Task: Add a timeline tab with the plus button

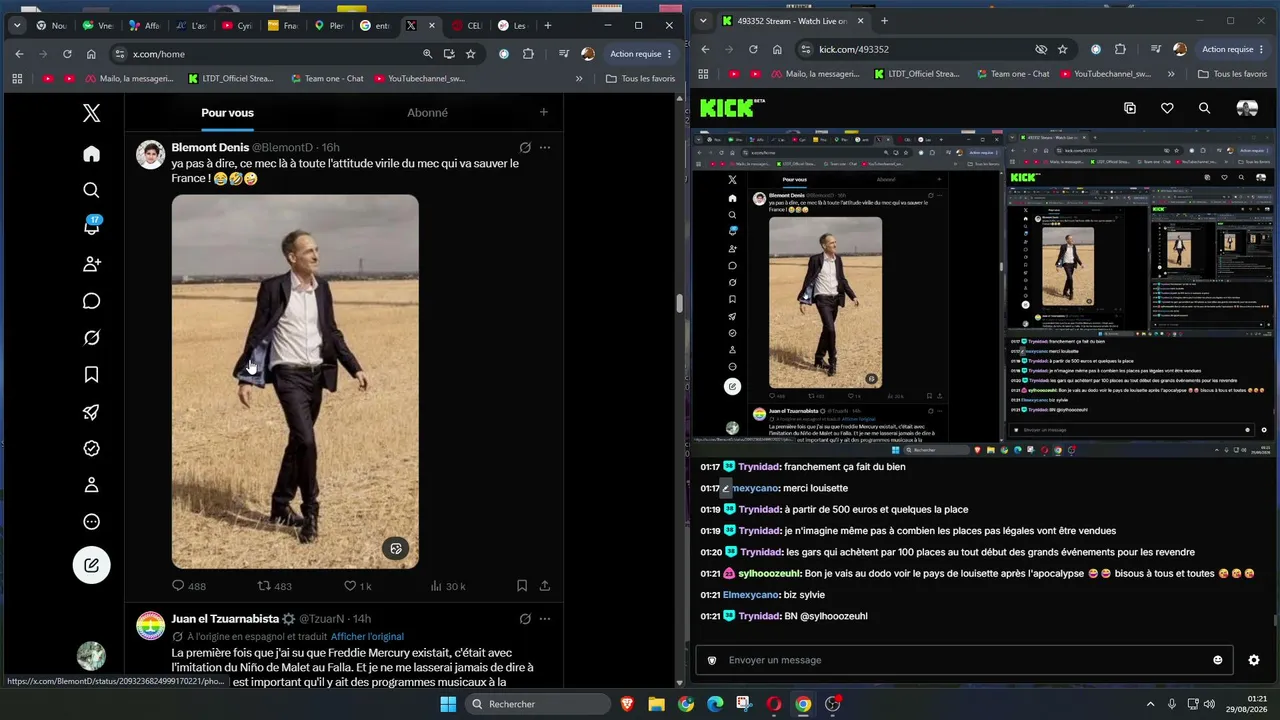Action: (544, 112)
